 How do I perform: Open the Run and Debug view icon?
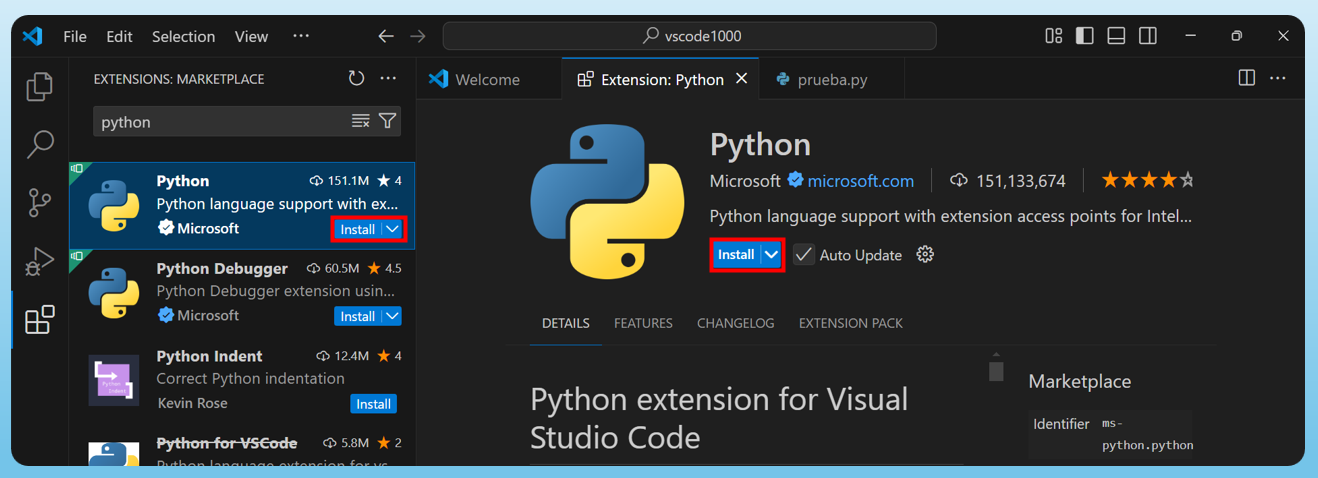click(39, 261)
